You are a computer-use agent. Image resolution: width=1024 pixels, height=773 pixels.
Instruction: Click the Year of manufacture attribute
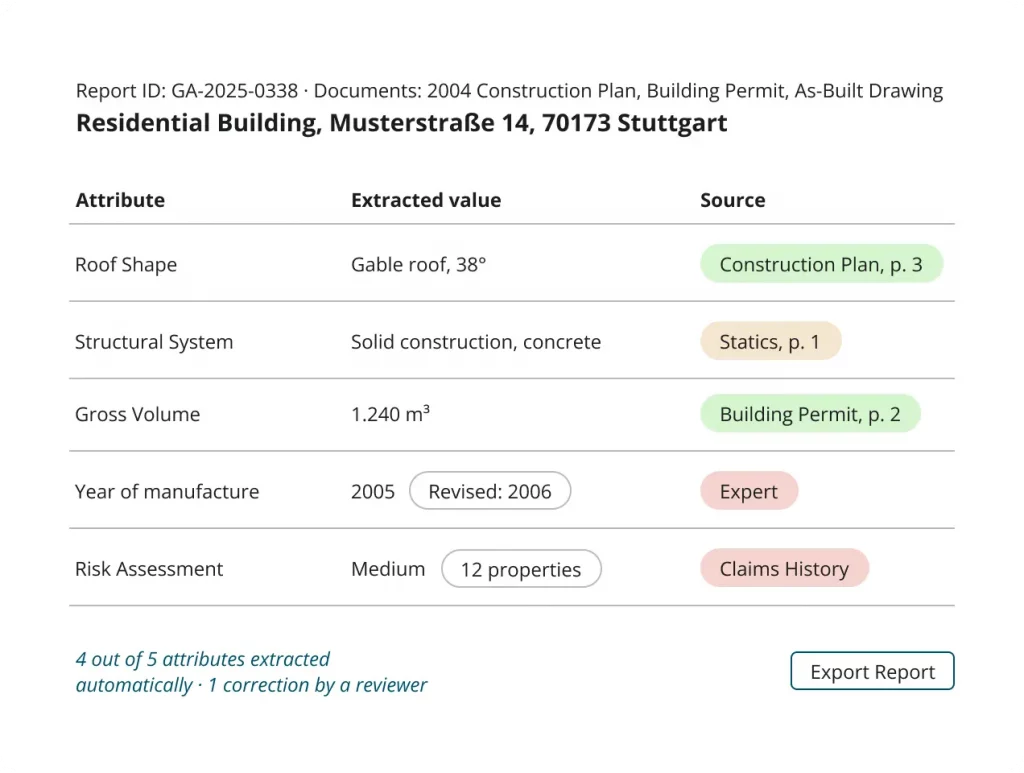[167, 491]
